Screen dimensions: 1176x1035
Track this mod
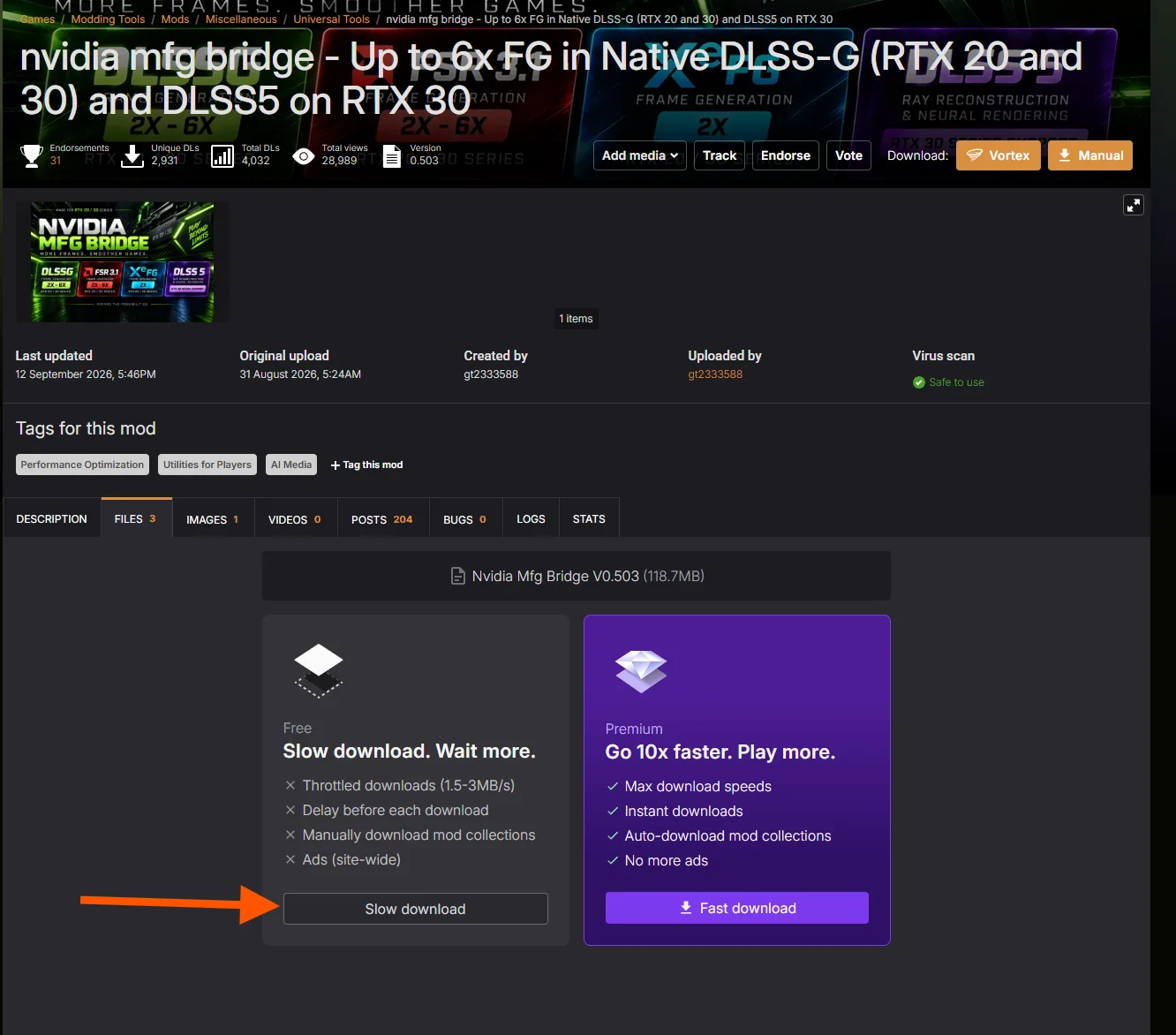(x=720, y=155)
